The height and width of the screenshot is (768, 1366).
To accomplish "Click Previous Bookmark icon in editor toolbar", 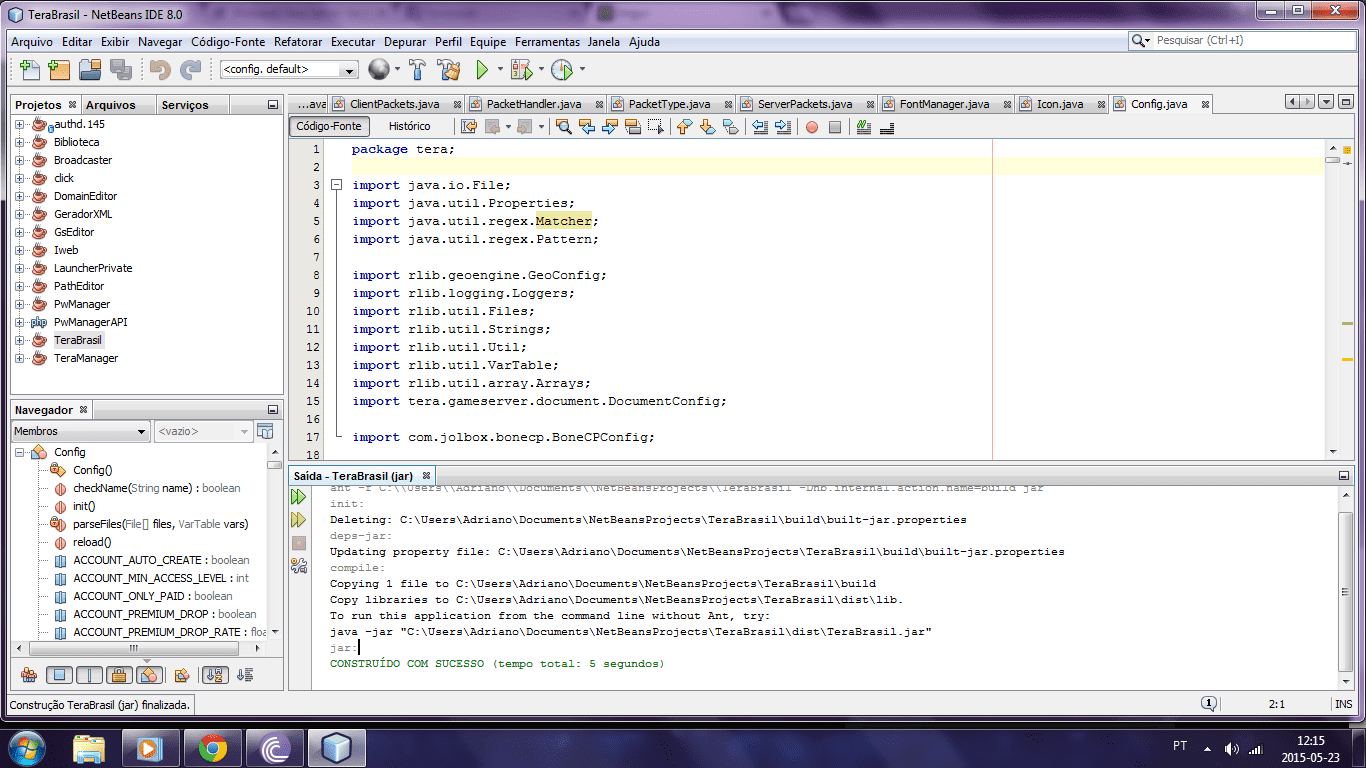I will click(x=685, y=127).
